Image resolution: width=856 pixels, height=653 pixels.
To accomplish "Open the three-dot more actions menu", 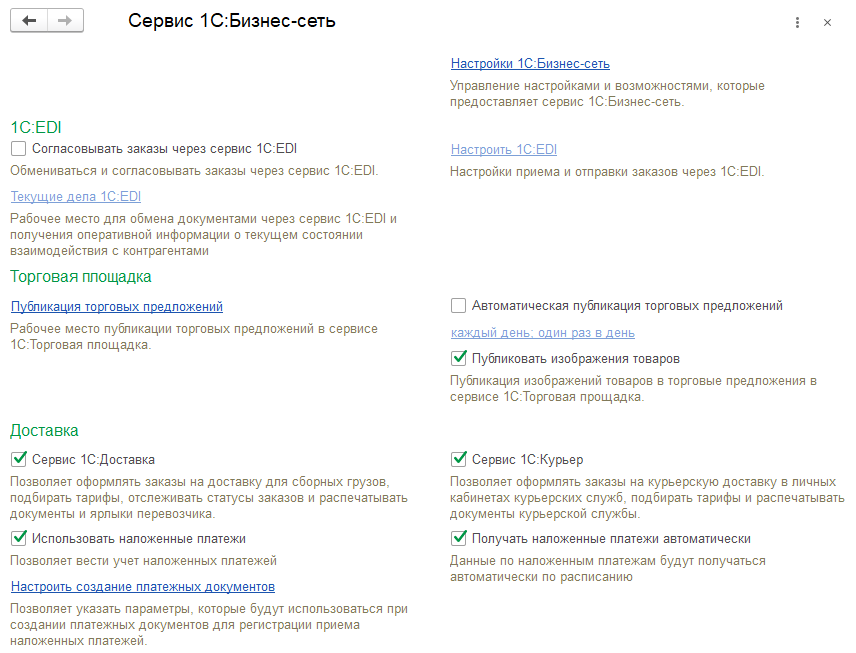I will pyautogui.click(x=797, y=22).
